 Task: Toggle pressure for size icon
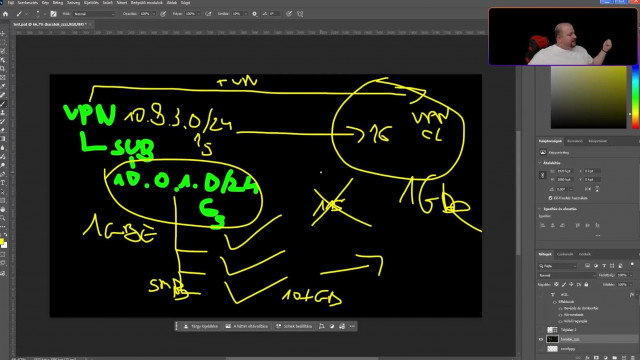(x=289, y=13)
